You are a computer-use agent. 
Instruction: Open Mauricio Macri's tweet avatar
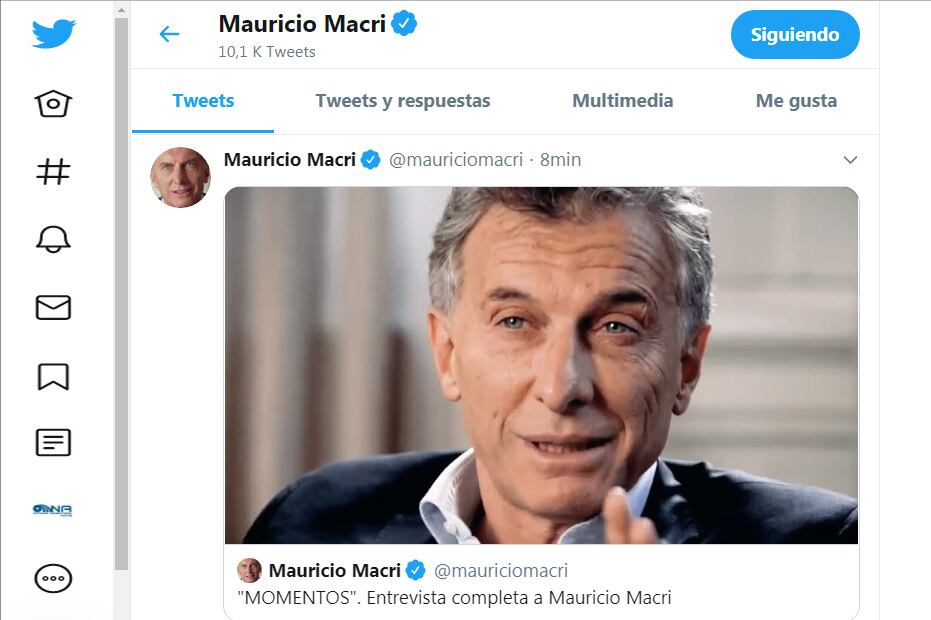tap(180, 177)
